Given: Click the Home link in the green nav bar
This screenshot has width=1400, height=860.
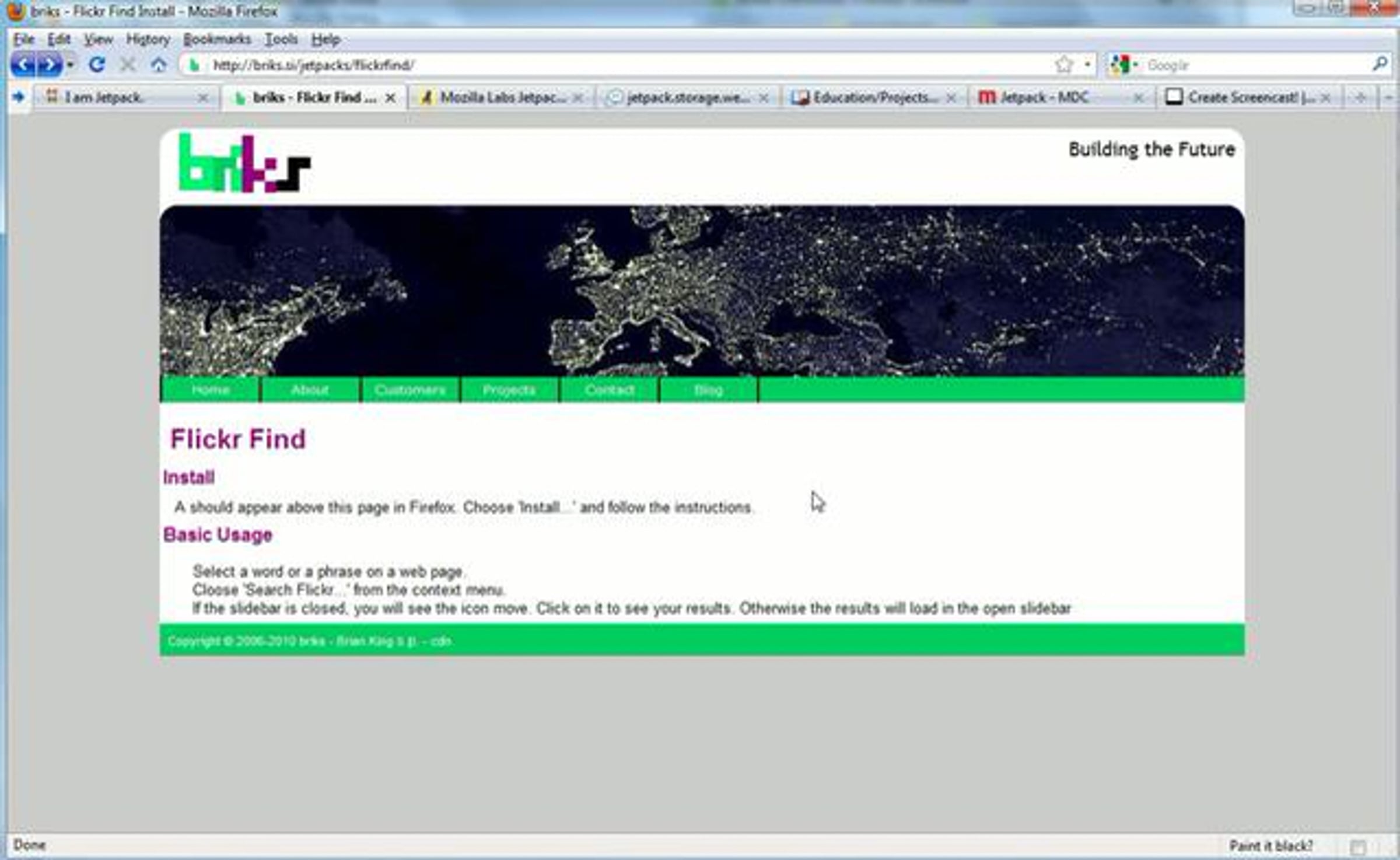Looking at the screenshot, I should (211, 390).
